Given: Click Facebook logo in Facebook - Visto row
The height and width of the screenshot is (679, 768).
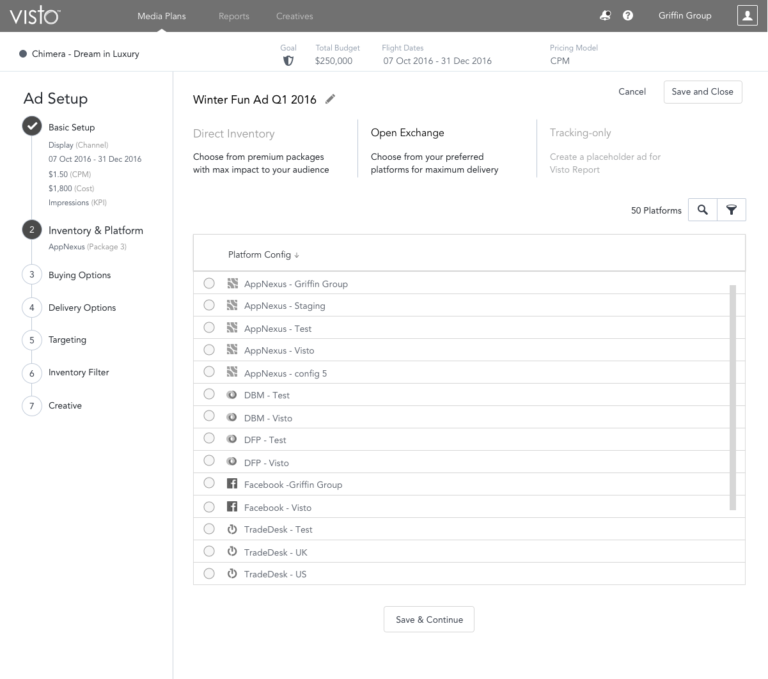Looking at the screenshot, I should click(x=232, y=507).
